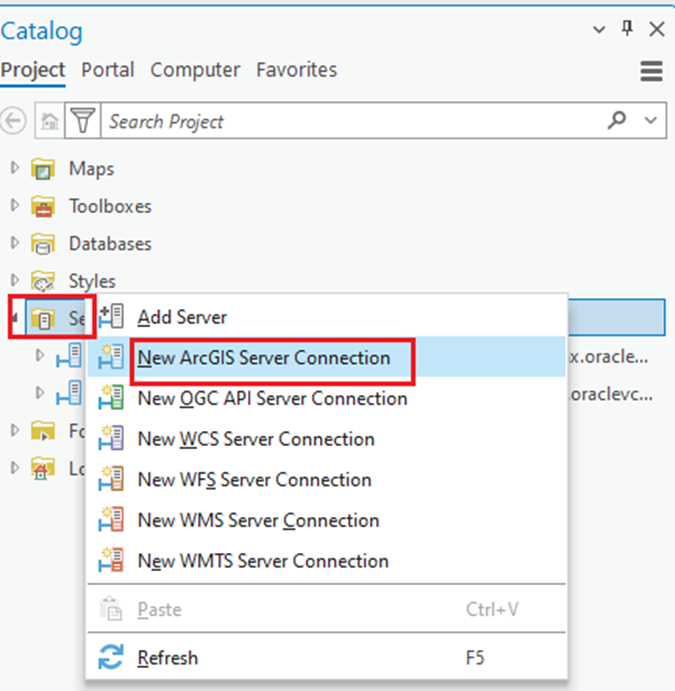675x691 pixels.
Task: Open the search options dropdown arrow
Action: point(651,120)
